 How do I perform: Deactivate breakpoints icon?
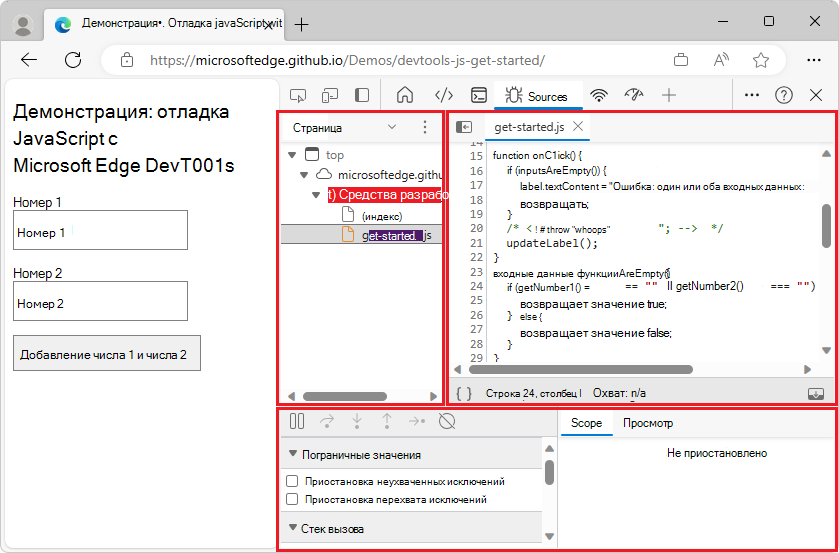click(447, 421)
